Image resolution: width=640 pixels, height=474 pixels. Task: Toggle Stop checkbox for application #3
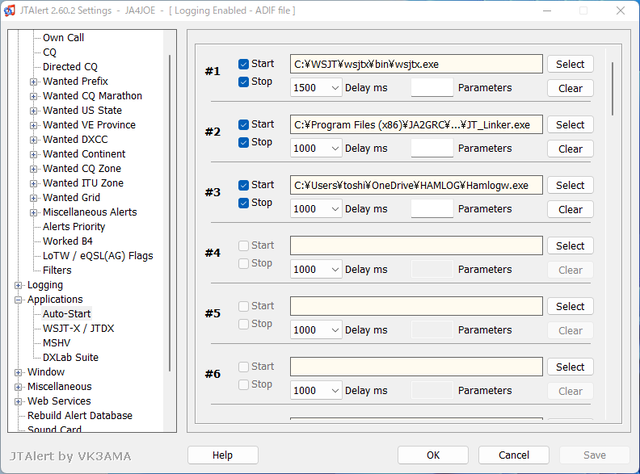(x=244, y=203)
